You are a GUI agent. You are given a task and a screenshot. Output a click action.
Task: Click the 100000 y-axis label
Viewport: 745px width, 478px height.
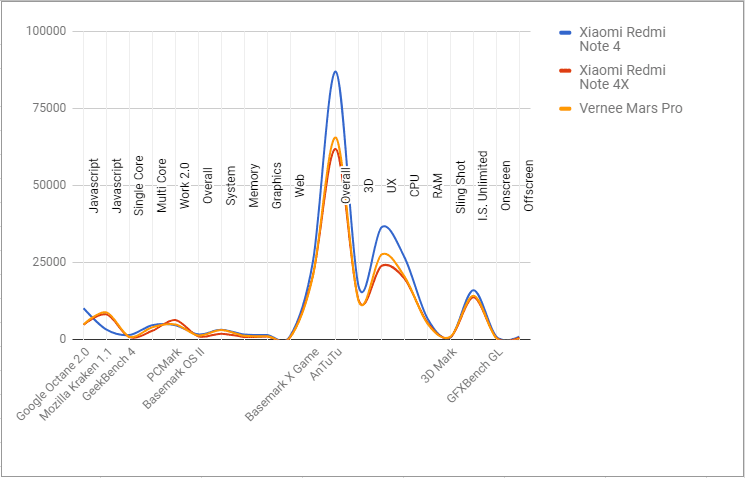click(46, 31)
